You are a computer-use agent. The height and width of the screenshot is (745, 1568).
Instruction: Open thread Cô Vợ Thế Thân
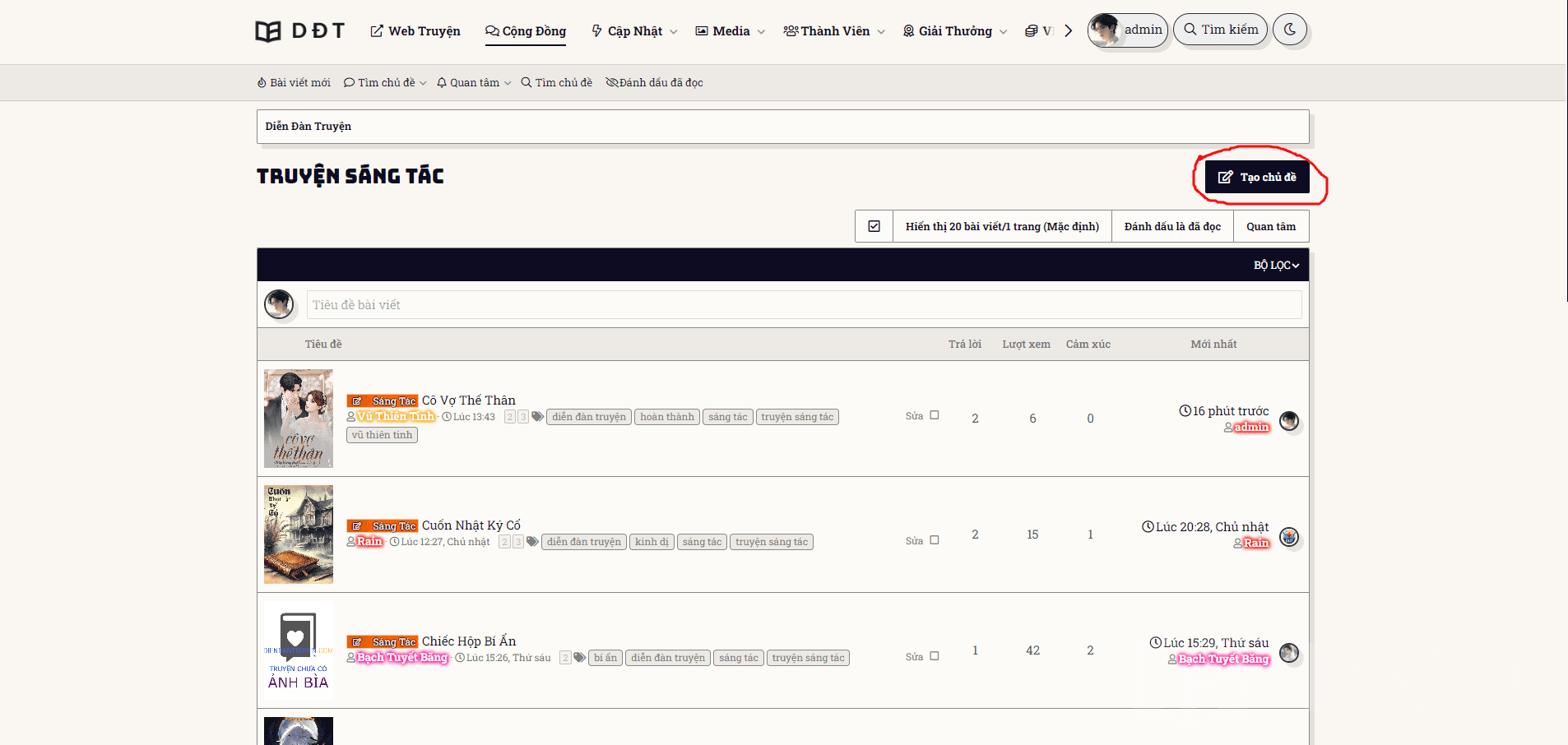point(469,400)
